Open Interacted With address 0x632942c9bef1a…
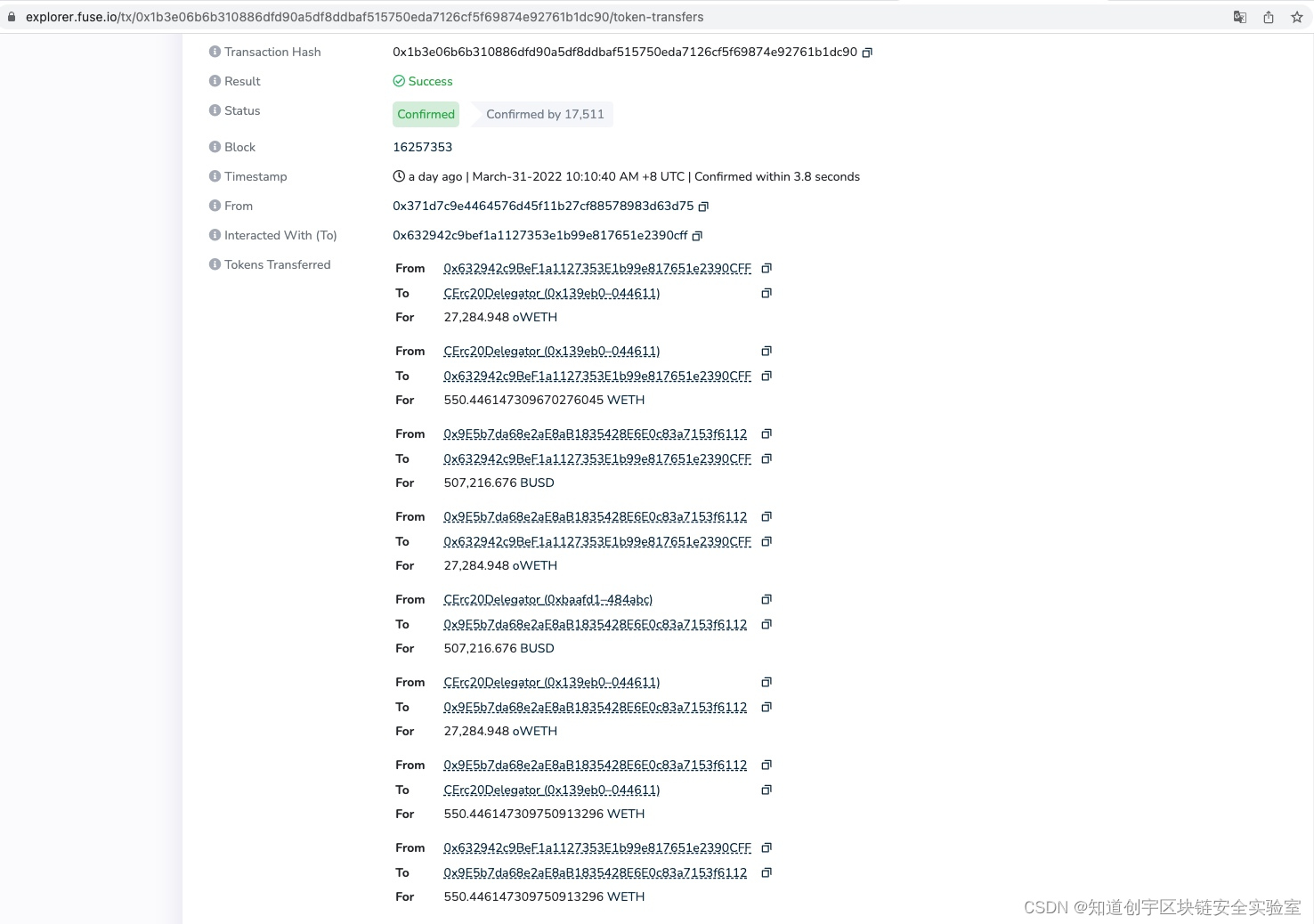This screenshot has height=924, width=1314. point(540,235)
